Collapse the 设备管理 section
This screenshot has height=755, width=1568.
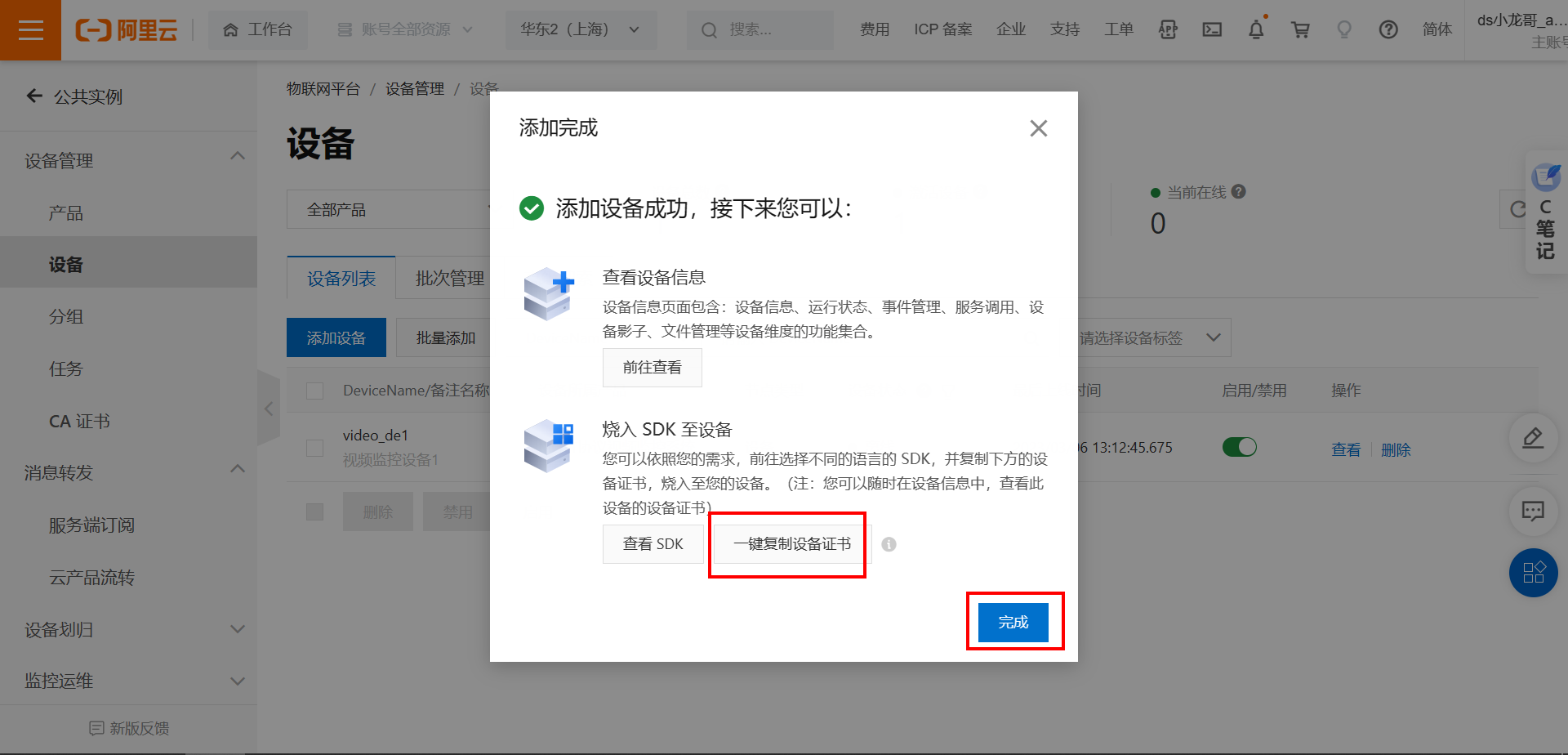[238, 156]
